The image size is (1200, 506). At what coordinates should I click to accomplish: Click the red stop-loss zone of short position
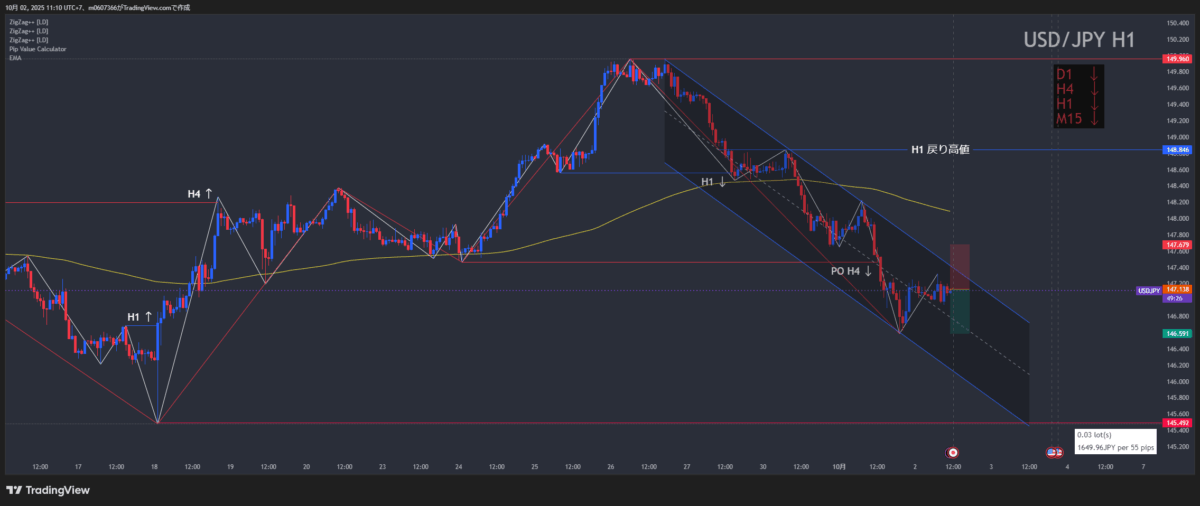click(959, 266)
